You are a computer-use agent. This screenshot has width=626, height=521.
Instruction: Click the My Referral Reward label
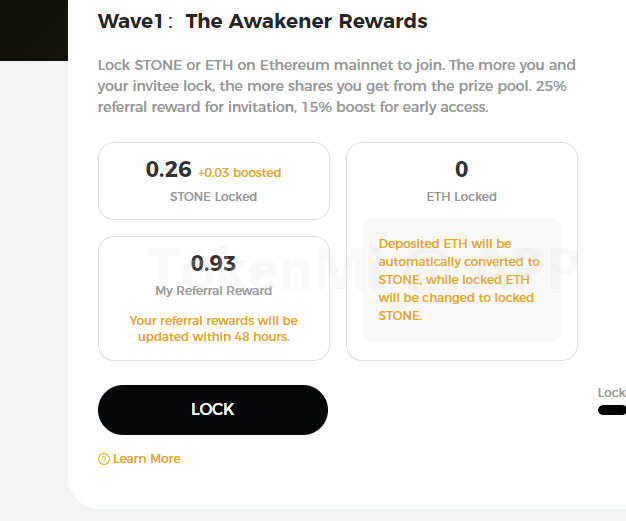[x=213, y=291]
